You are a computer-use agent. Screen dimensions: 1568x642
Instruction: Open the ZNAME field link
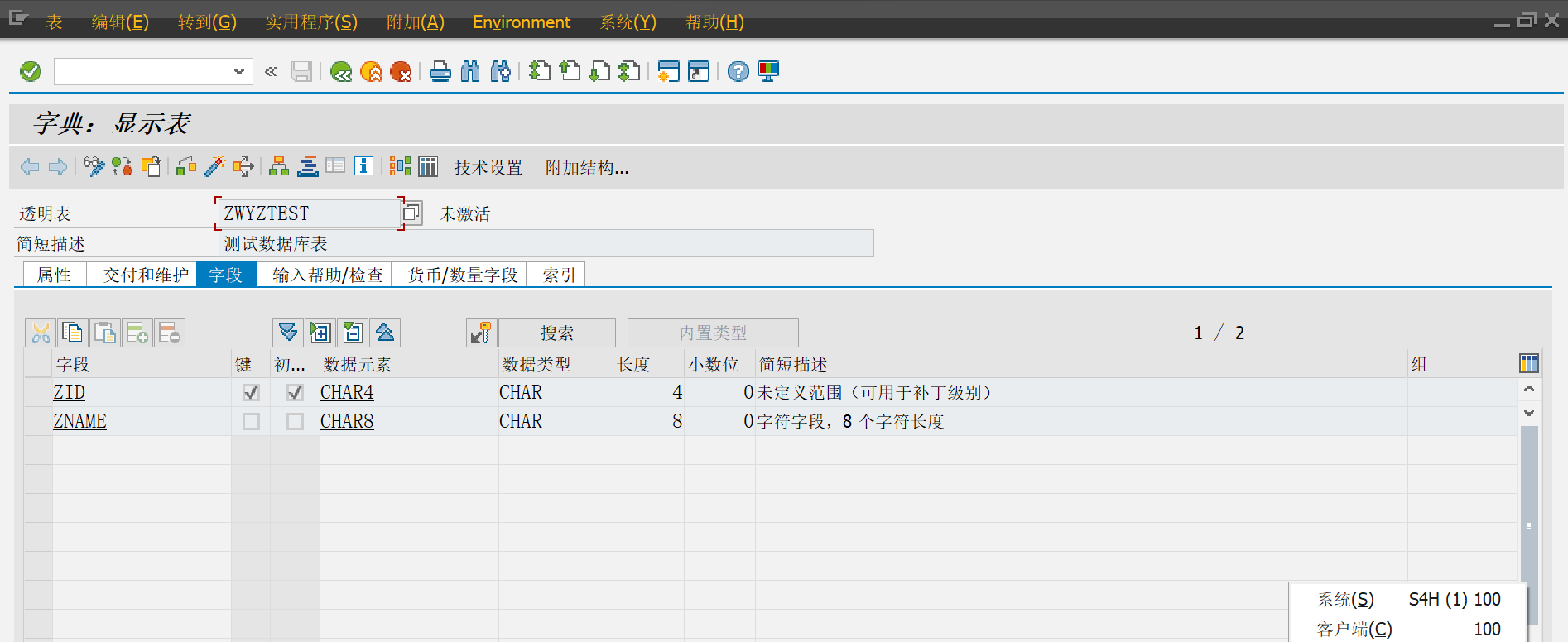tap(80, 421)
